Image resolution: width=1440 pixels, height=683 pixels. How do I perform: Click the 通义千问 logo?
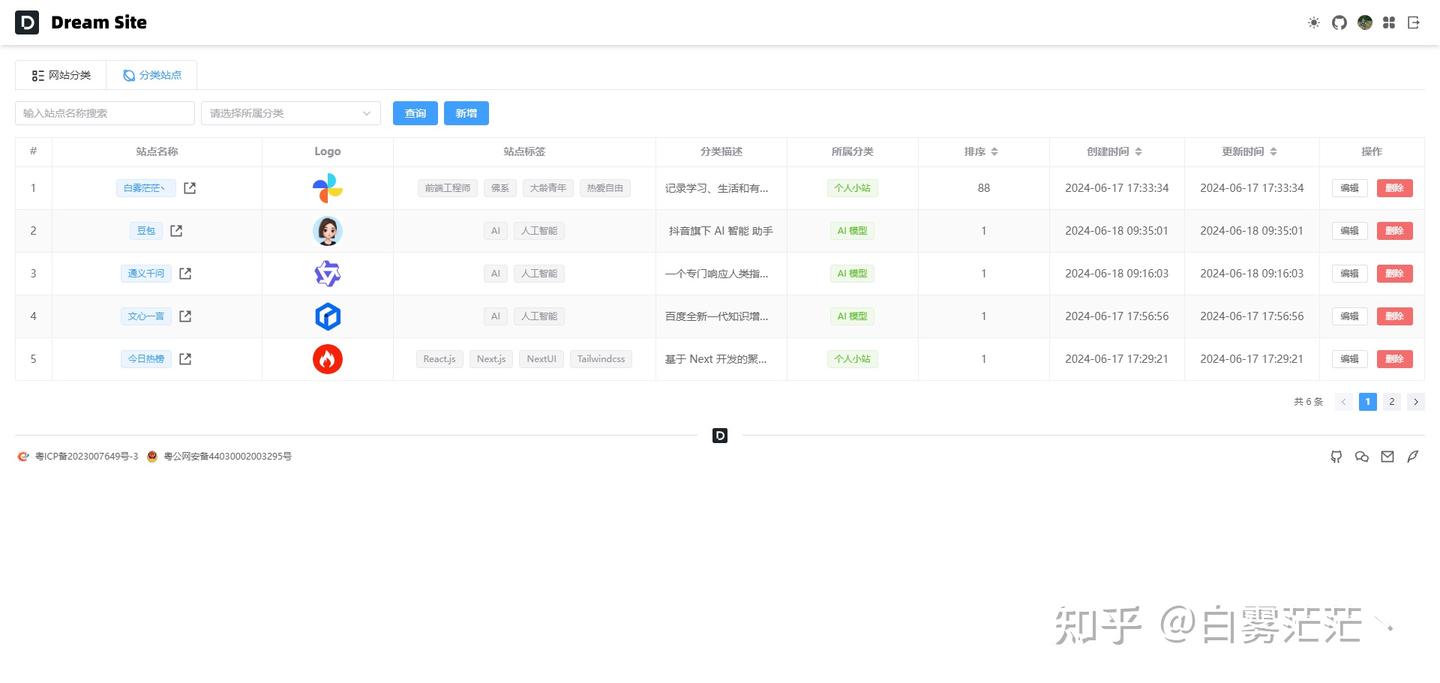tap(328, 273)
